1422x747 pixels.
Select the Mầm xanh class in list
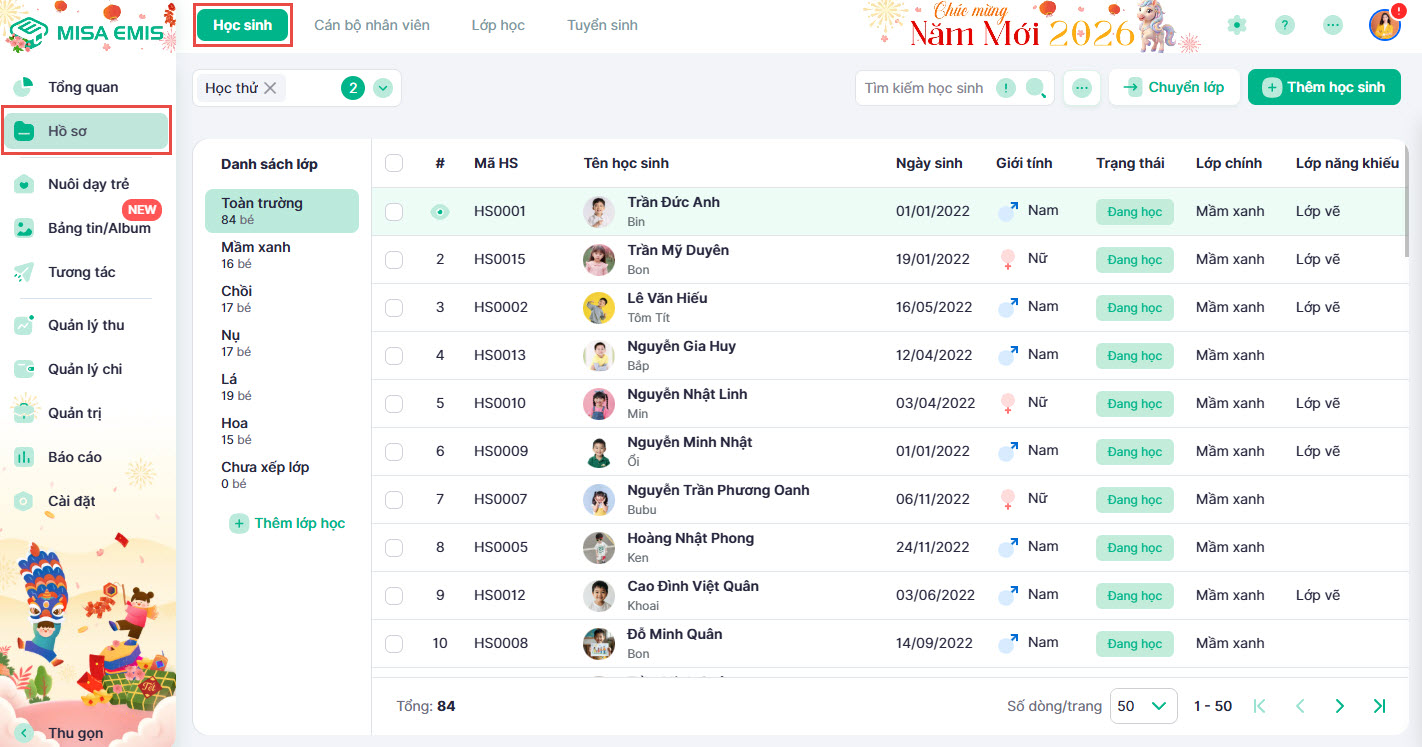pyautogui.click(x=256, y=254)
